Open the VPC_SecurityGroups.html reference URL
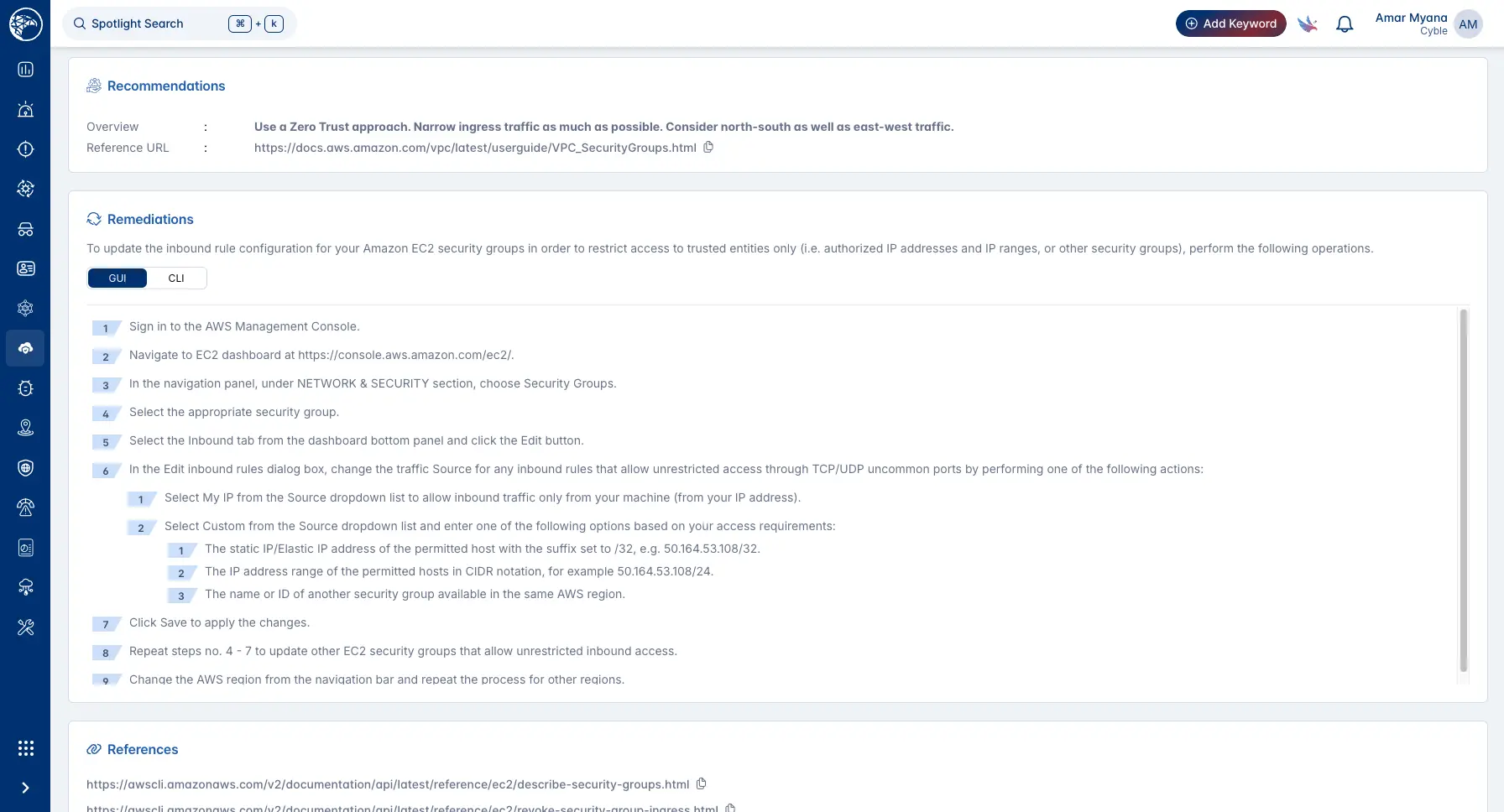This screenshot has width=1504, height=812. tap(475, 148)
